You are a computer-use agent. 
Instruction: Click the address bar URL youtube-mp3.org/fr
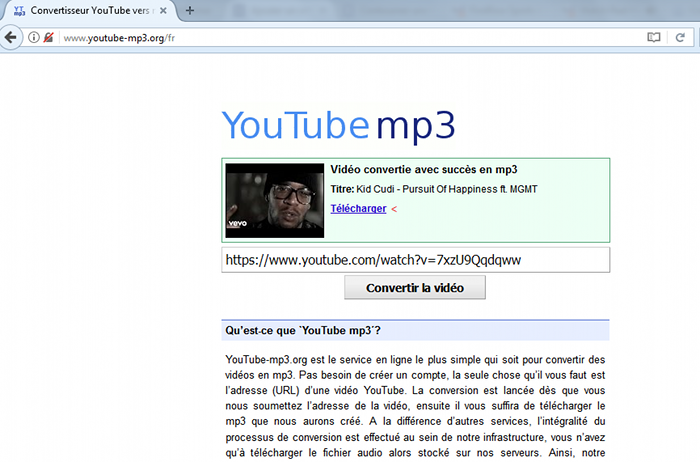[119, 38]
